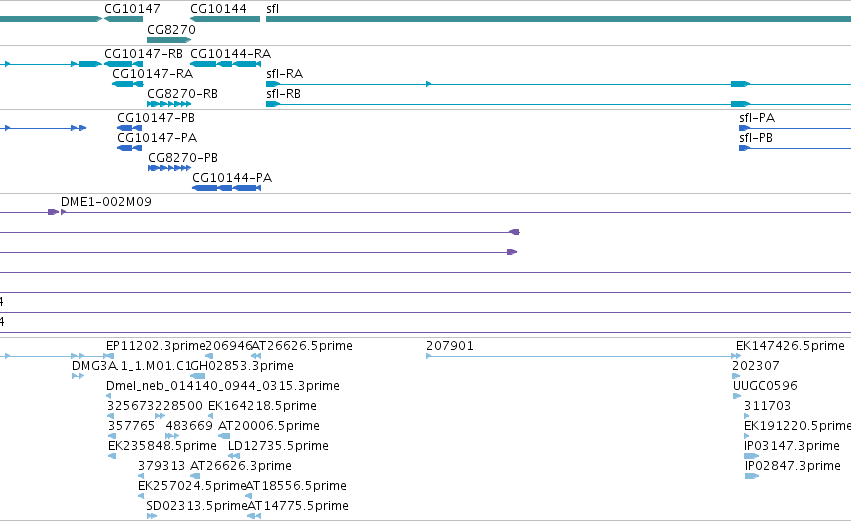This screenshot has width=851, height=521.
Task: Select the EK147426.5prime label
Action: 790,345
